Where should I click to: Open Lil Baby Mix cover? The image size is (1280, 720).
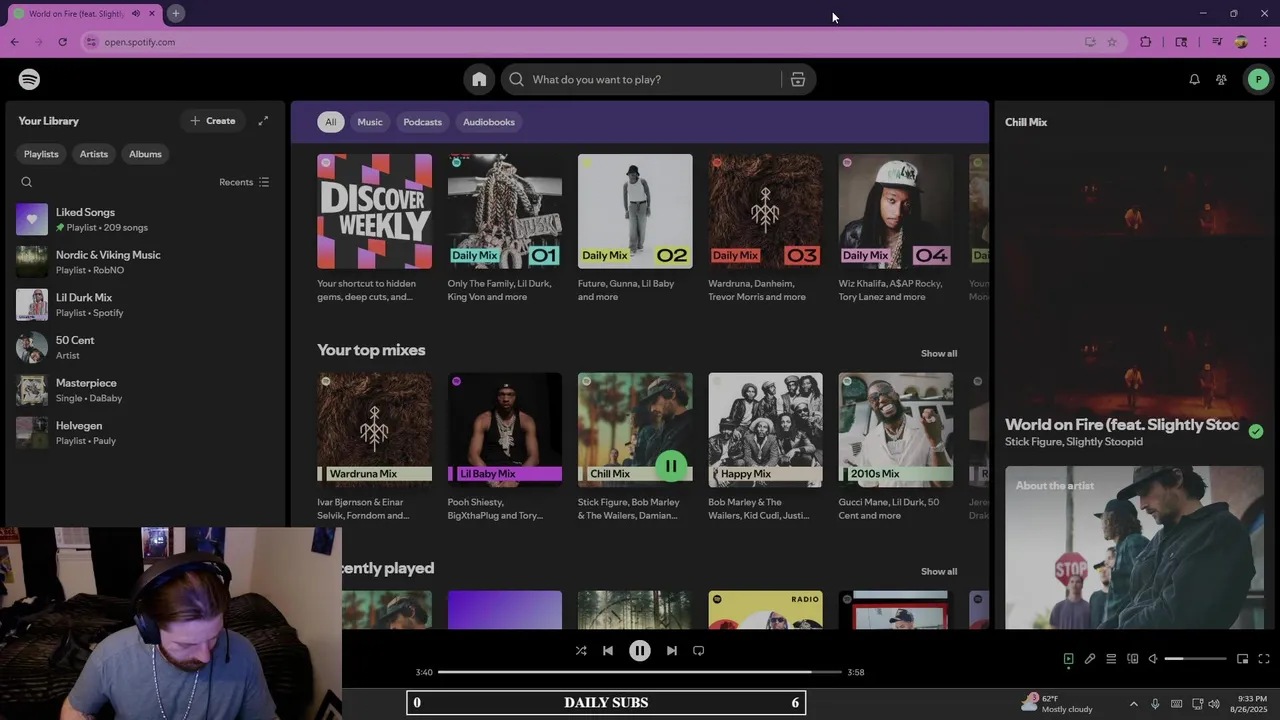[x=505, y=430]
